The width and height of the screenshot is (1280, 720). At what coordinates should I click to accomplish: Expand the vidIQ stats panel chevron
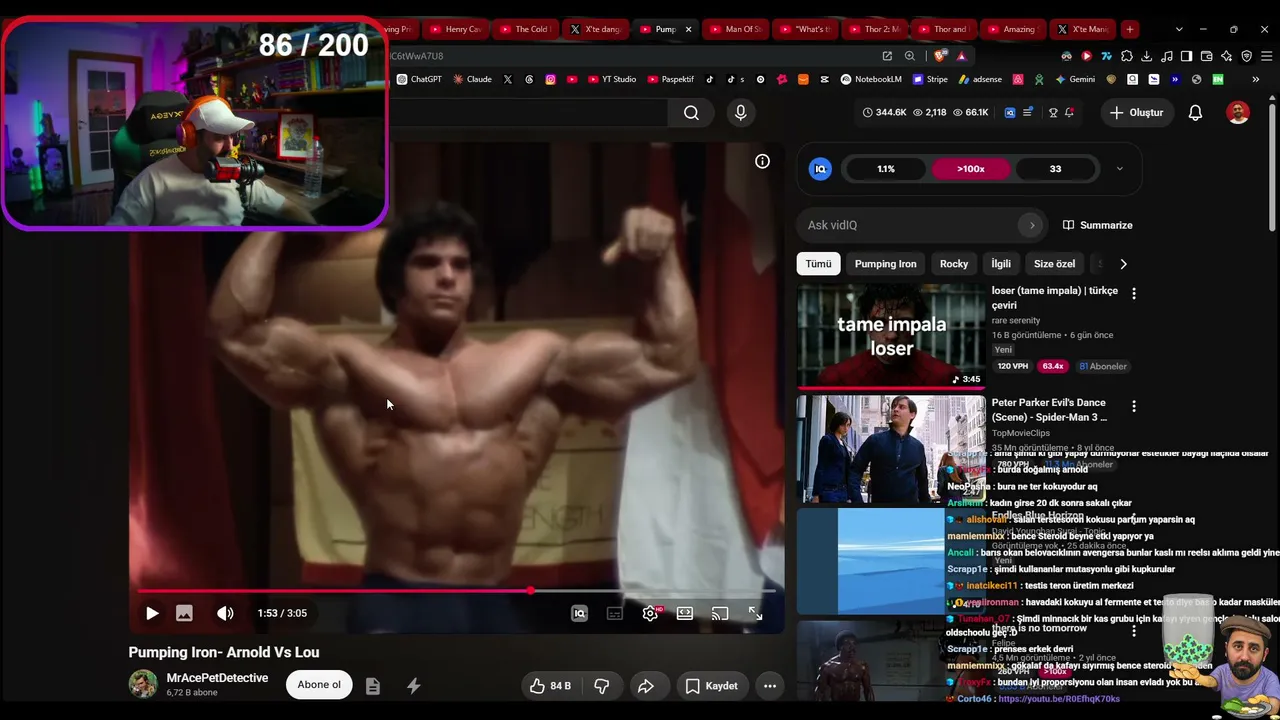pyautogui.click(x=1119, y=169)
